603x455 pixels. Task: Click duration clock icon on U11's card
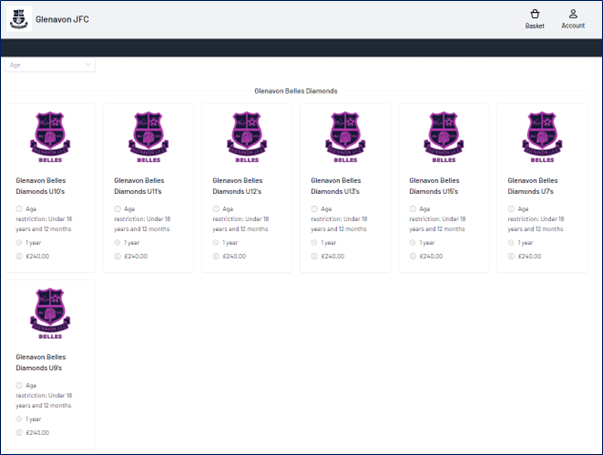click(117, 243)
